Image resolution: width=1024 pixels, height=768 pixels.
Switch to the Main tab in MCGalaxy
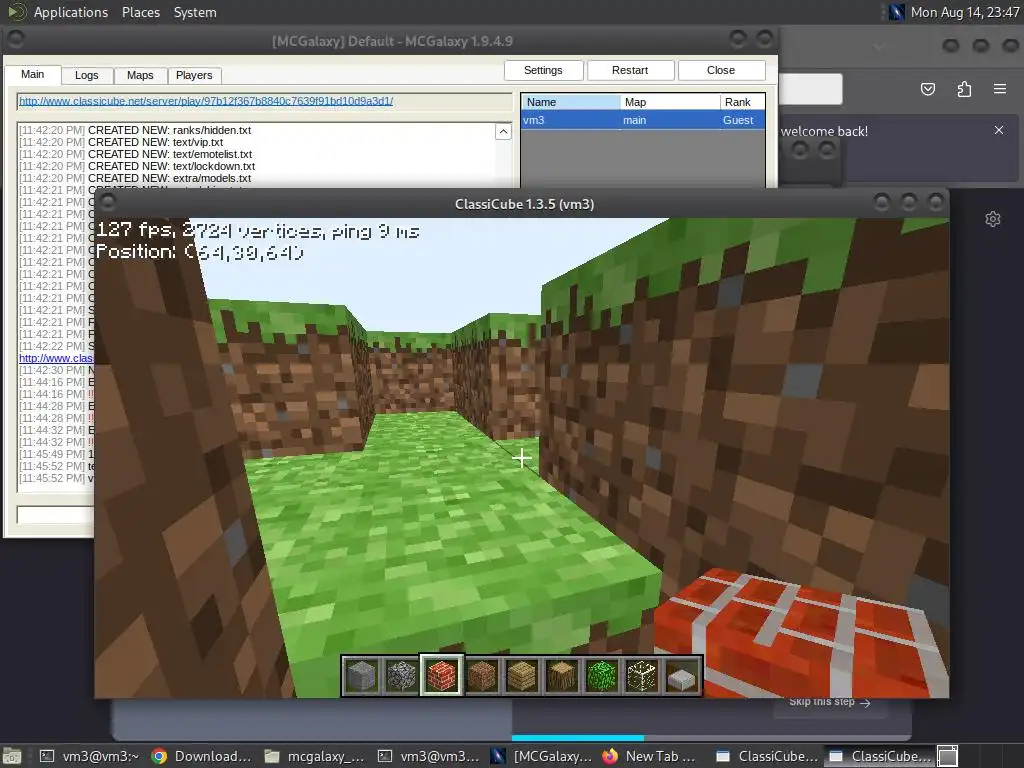[33, 74]
